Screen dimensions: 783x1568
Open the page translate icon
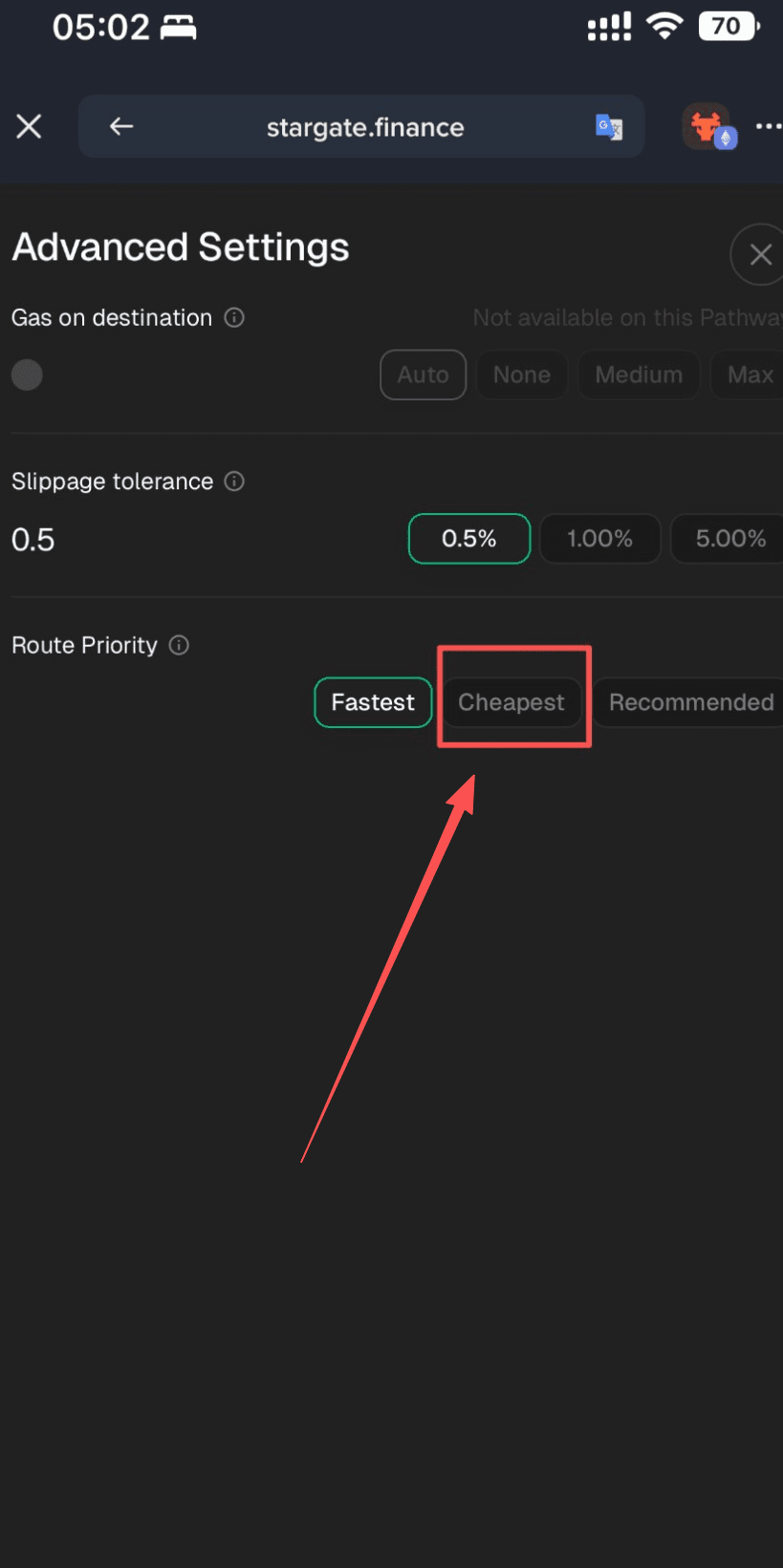(x=609, y=126)
